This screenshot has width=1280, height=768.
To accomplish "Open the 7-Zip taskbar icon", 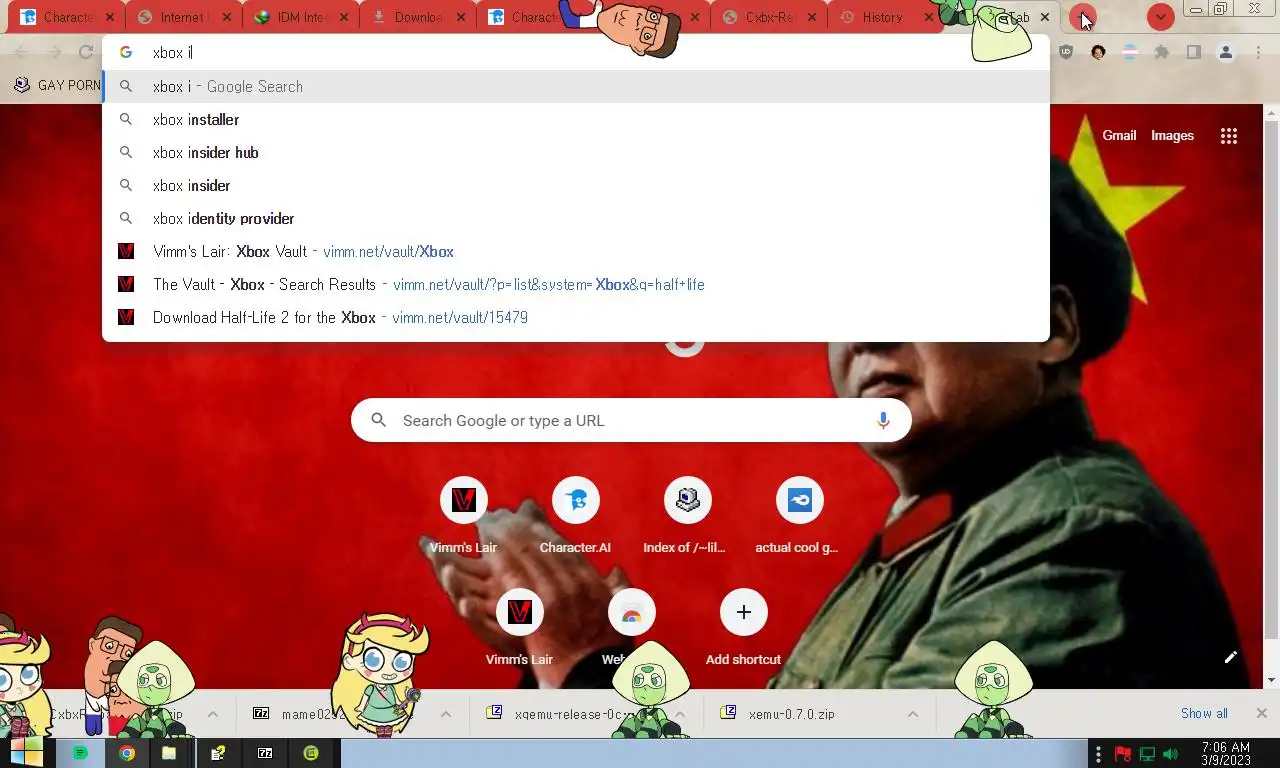I will [265, 753].
